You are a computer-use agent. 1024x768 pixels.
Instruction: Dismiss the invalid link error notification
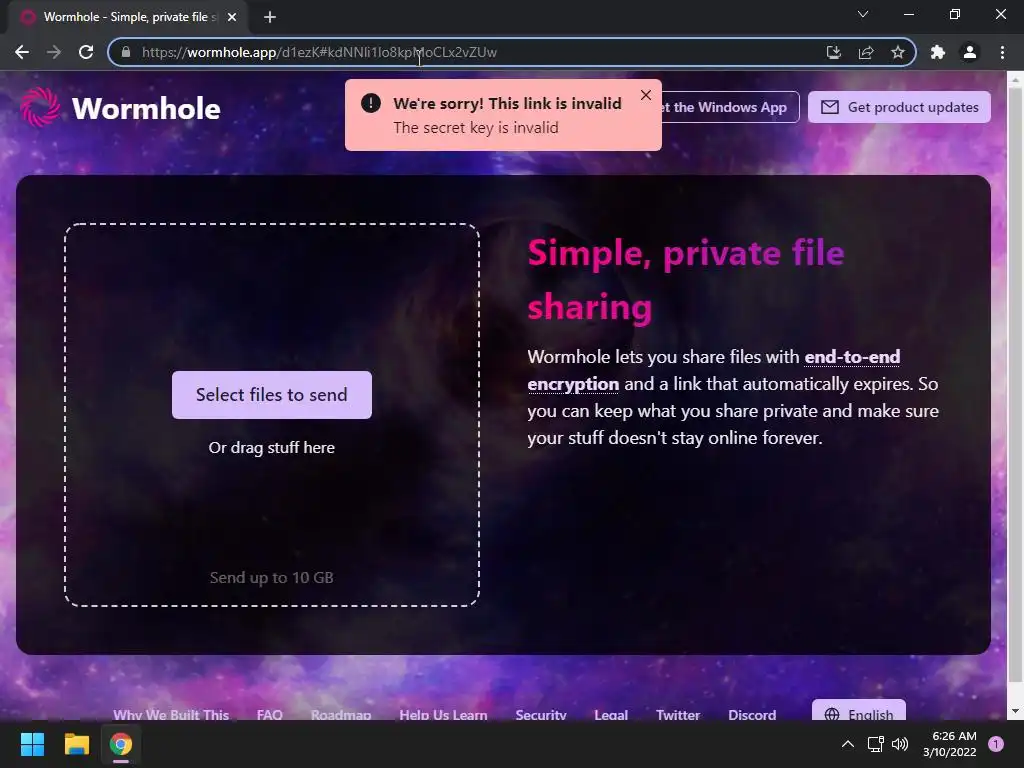coord(646,95)
